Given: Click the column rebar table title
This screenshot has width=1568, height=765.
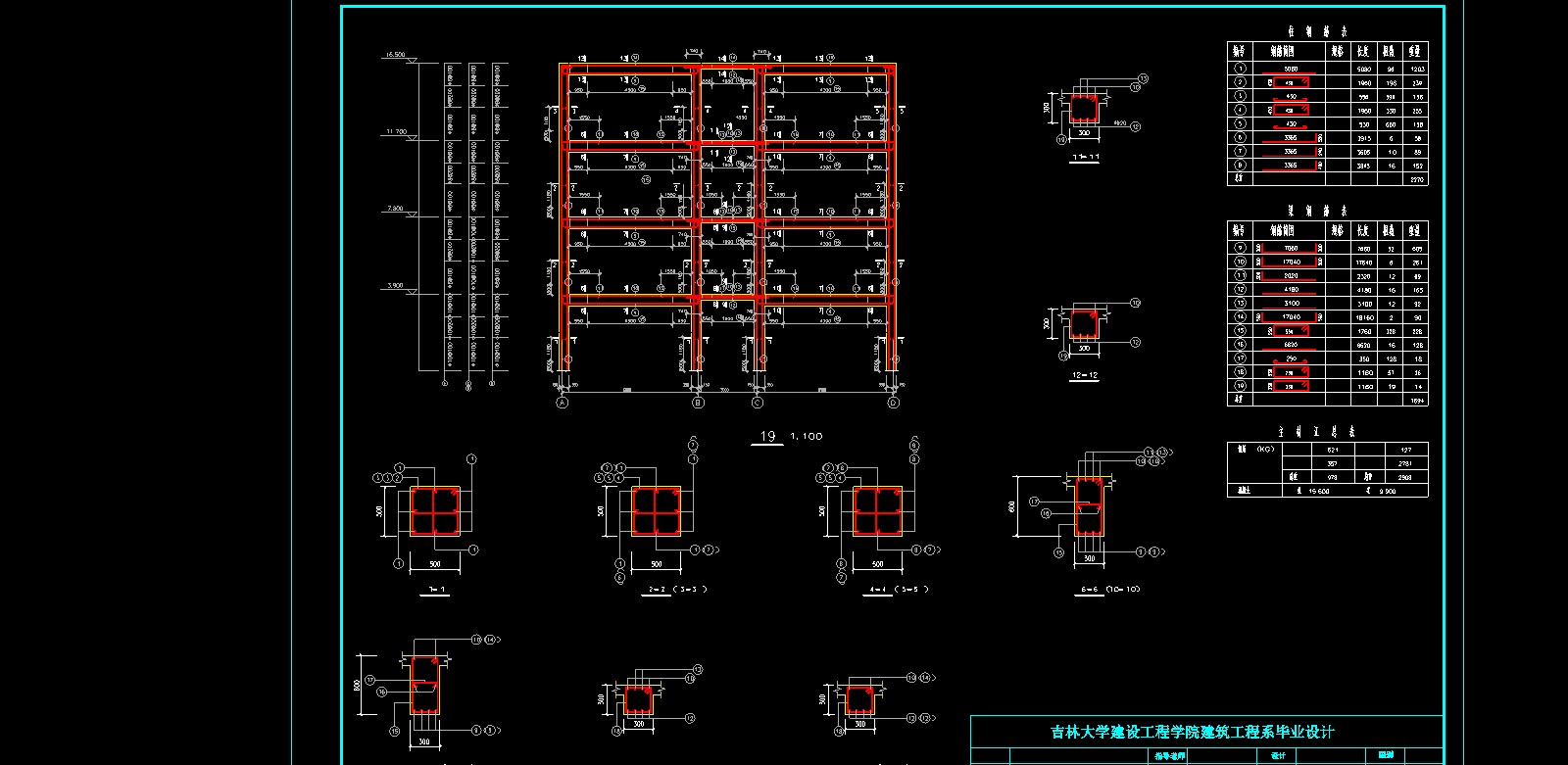Looking at the screenshot, I should [x=1317, y=31].
